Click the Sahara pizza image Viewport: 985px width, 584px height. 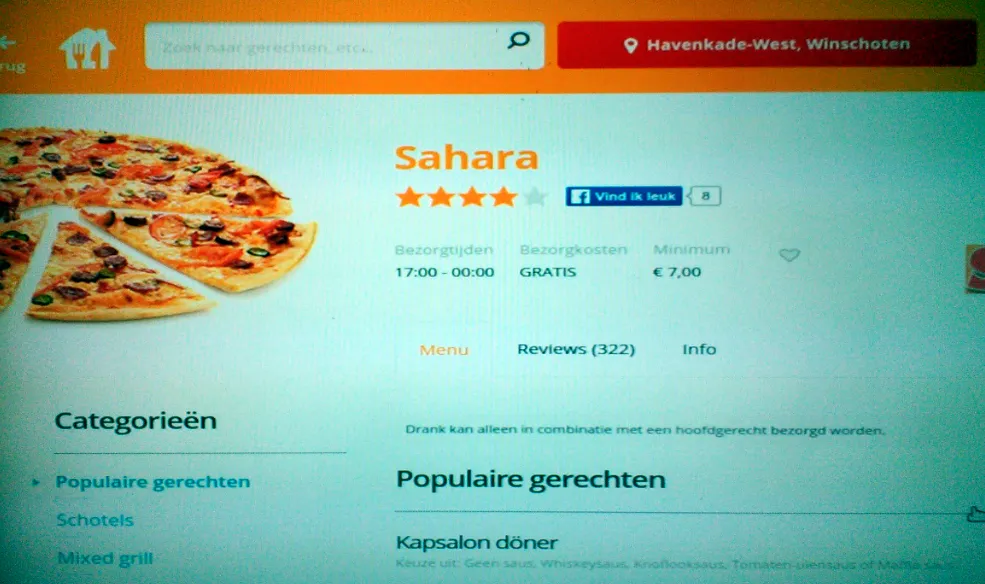157,224
